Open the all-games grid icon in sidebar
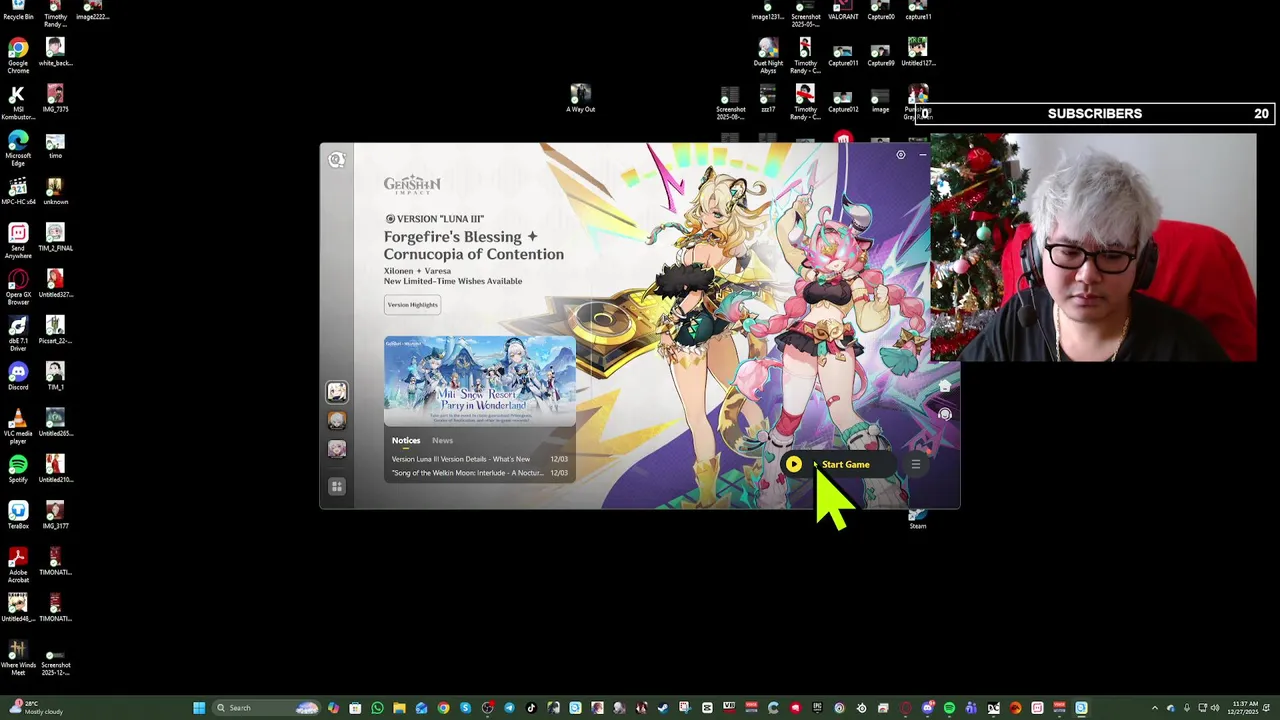1280x720 pixels. [337, 486]
